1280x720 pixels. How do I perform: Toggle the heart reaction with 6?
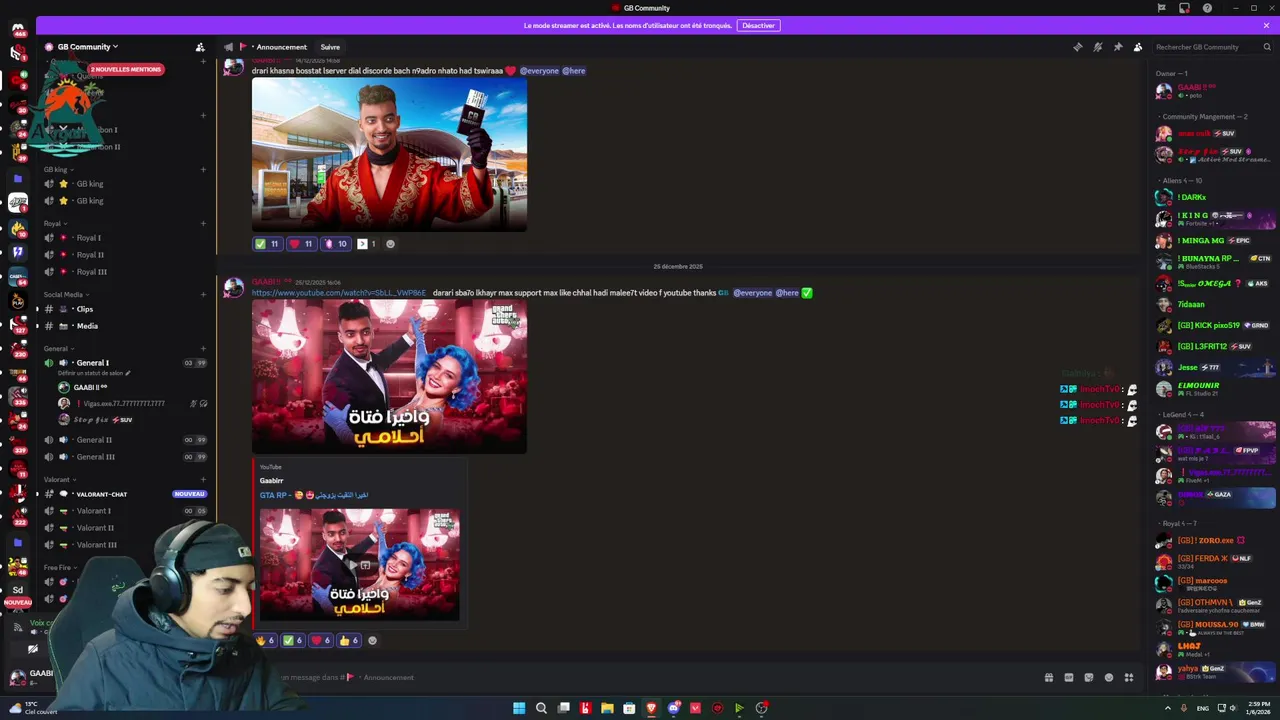point(320,641)
